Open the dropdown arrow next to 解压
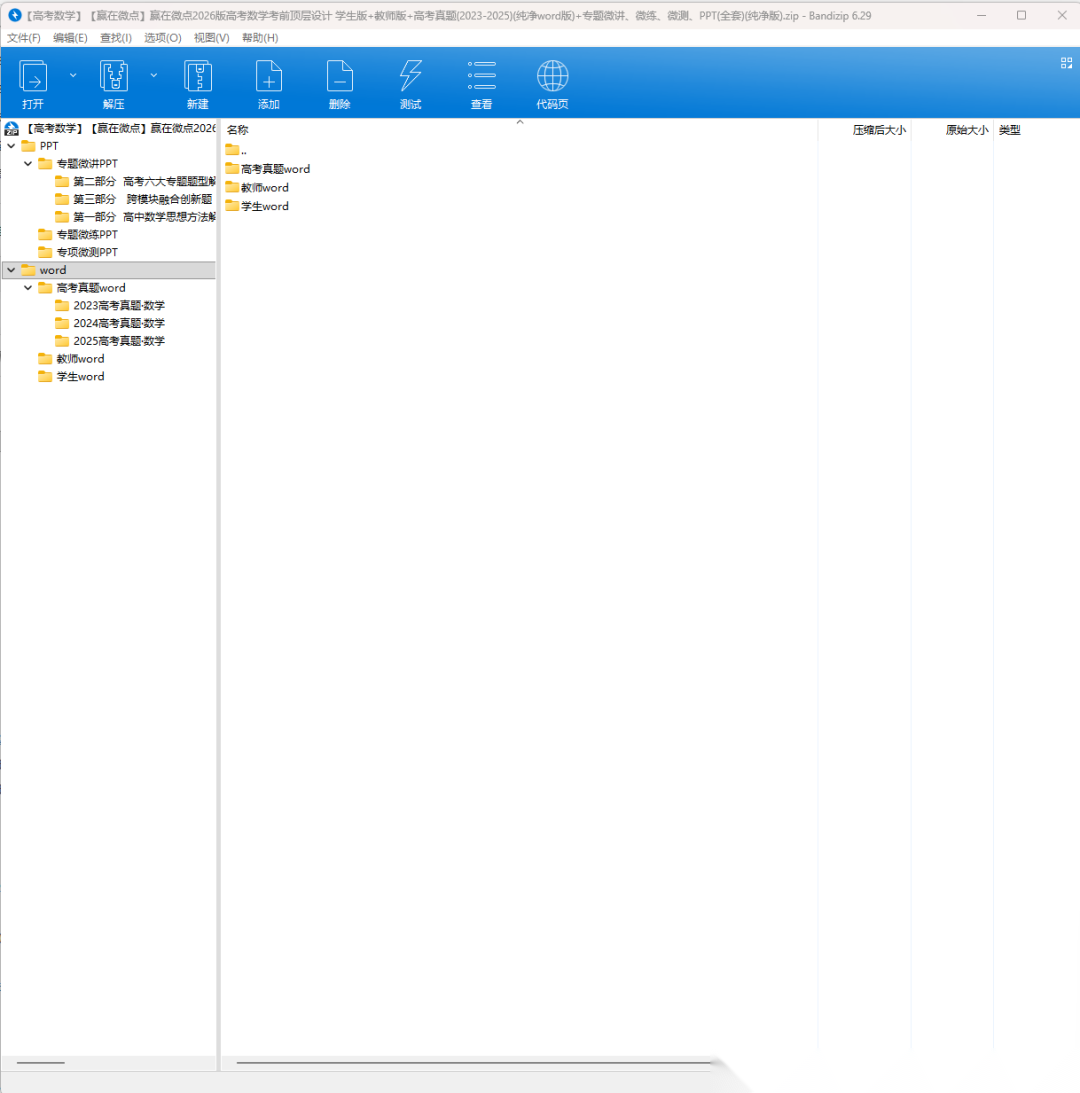This screenshot has width=1080, height=1093. (x=154, y=75)
